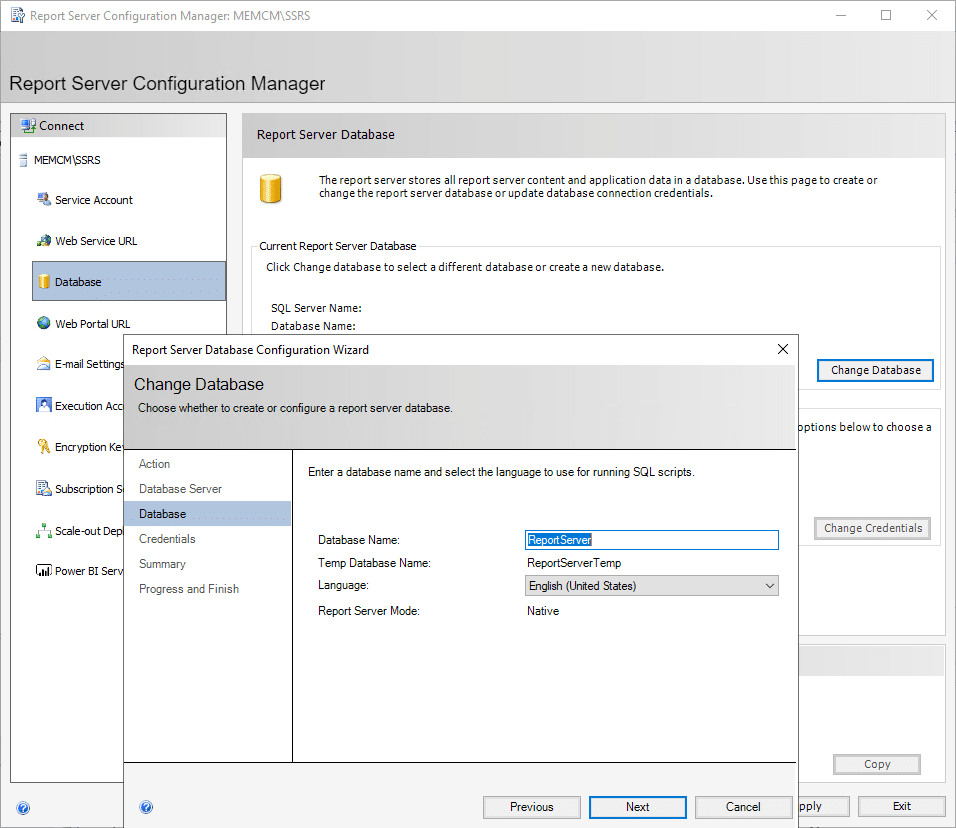Cancel the database configuration wizard
This screenshot has width=956, height=828.
[743, 807]
